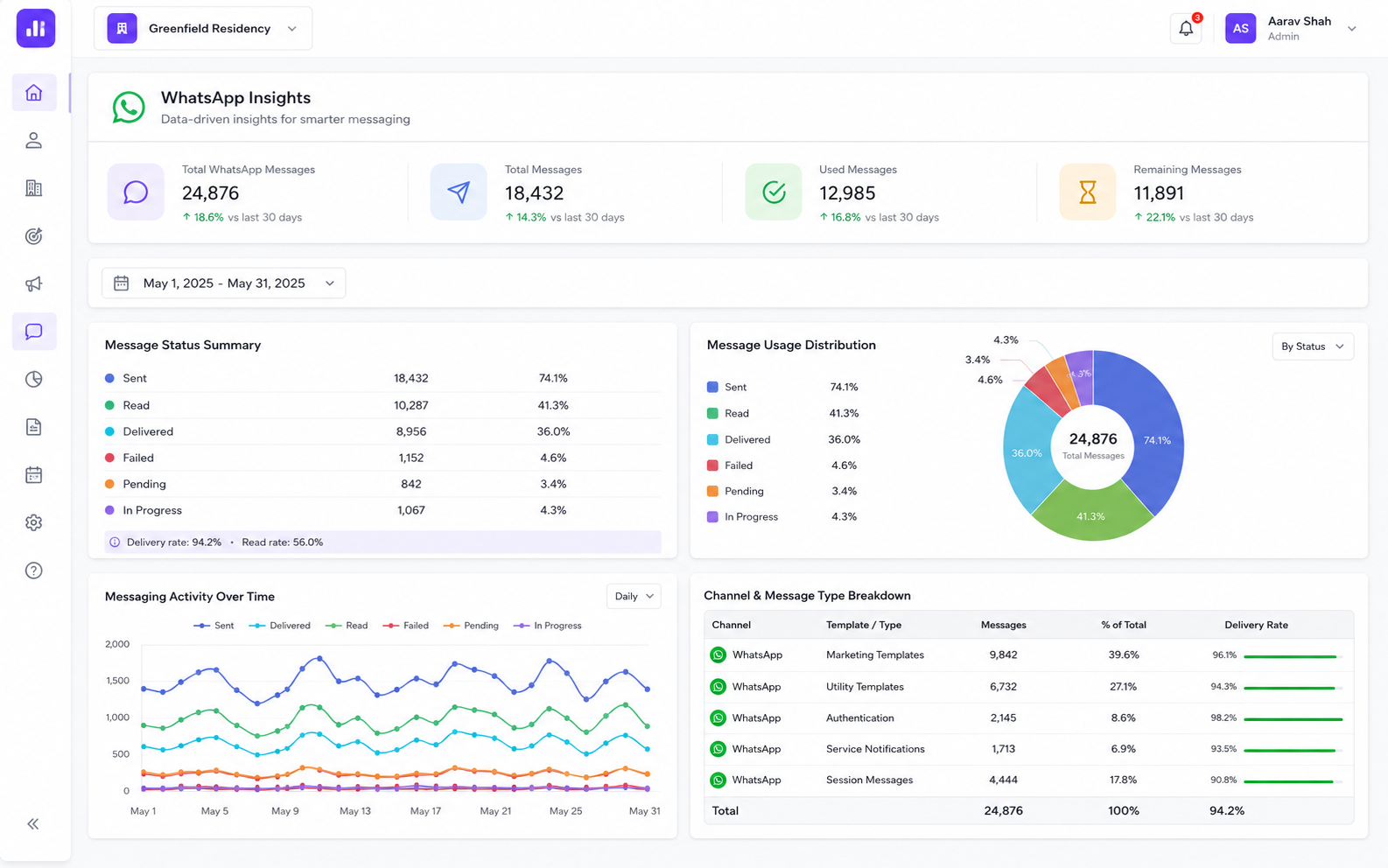Click the Delivery Rate column header

(x=1256, y=625)
